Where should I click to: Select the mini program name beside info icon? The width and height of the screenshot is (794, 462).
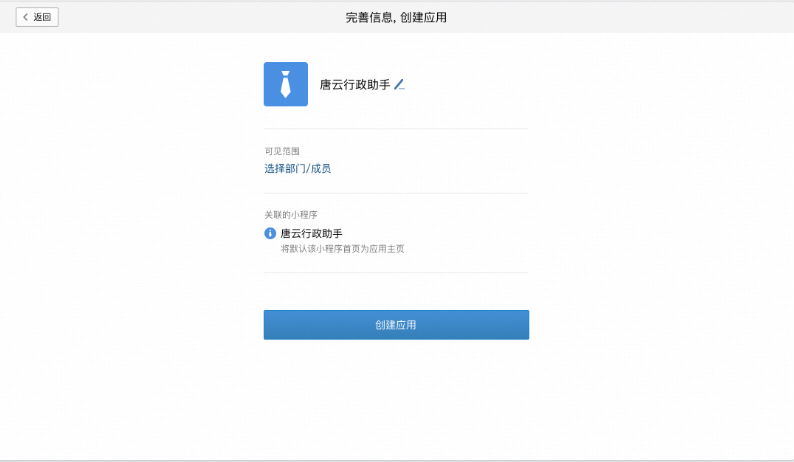point(311,233)
